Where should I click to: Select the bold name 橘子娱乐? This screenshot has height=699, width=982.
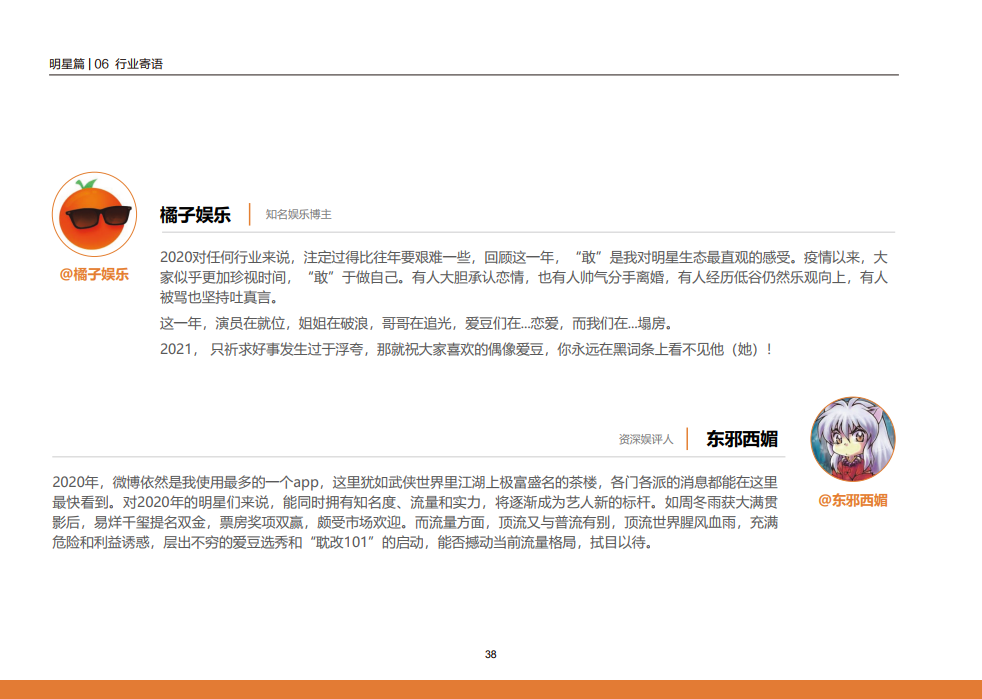(x=195, y=215)
